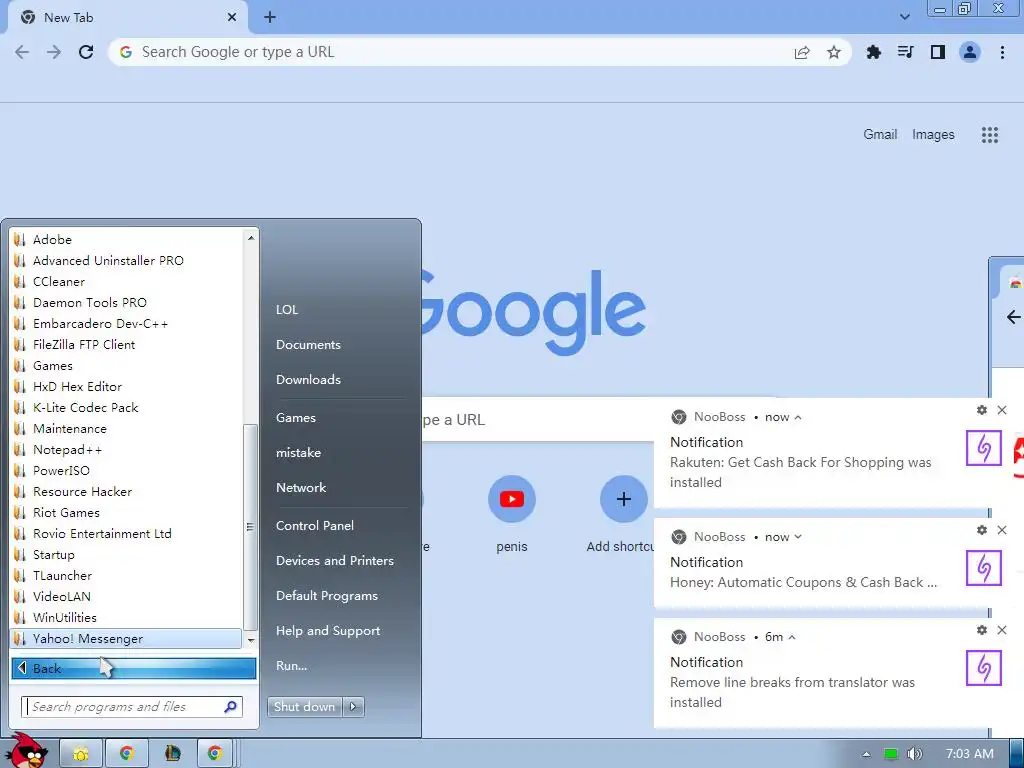
Task: Open settings gear on Rakuten notification
Action: pyautogui.click(x=982, y=410)
